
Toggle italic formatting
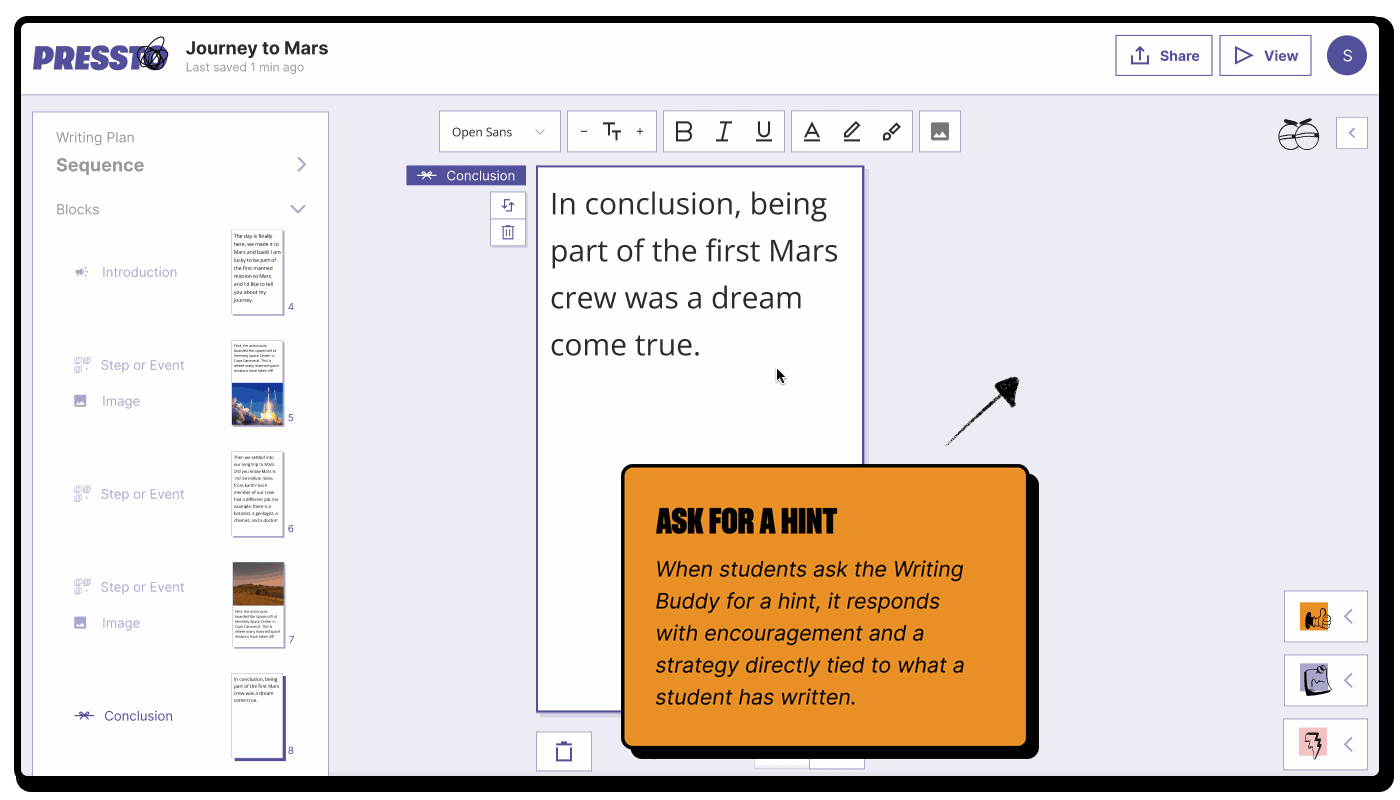point(723,131)
